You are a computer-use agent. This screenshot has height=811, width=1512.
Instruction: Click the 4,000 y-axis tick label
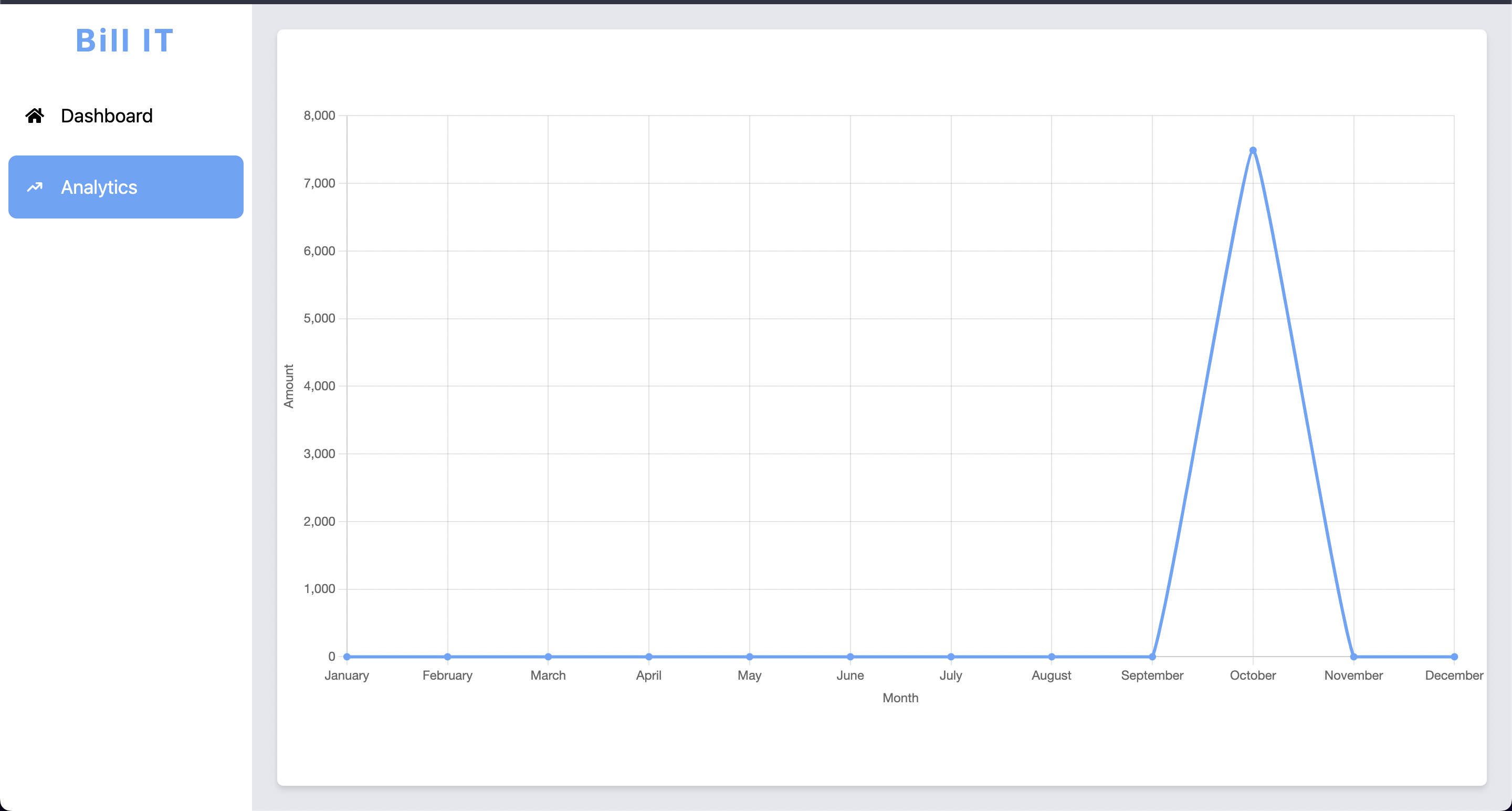(x=319, y=386)
